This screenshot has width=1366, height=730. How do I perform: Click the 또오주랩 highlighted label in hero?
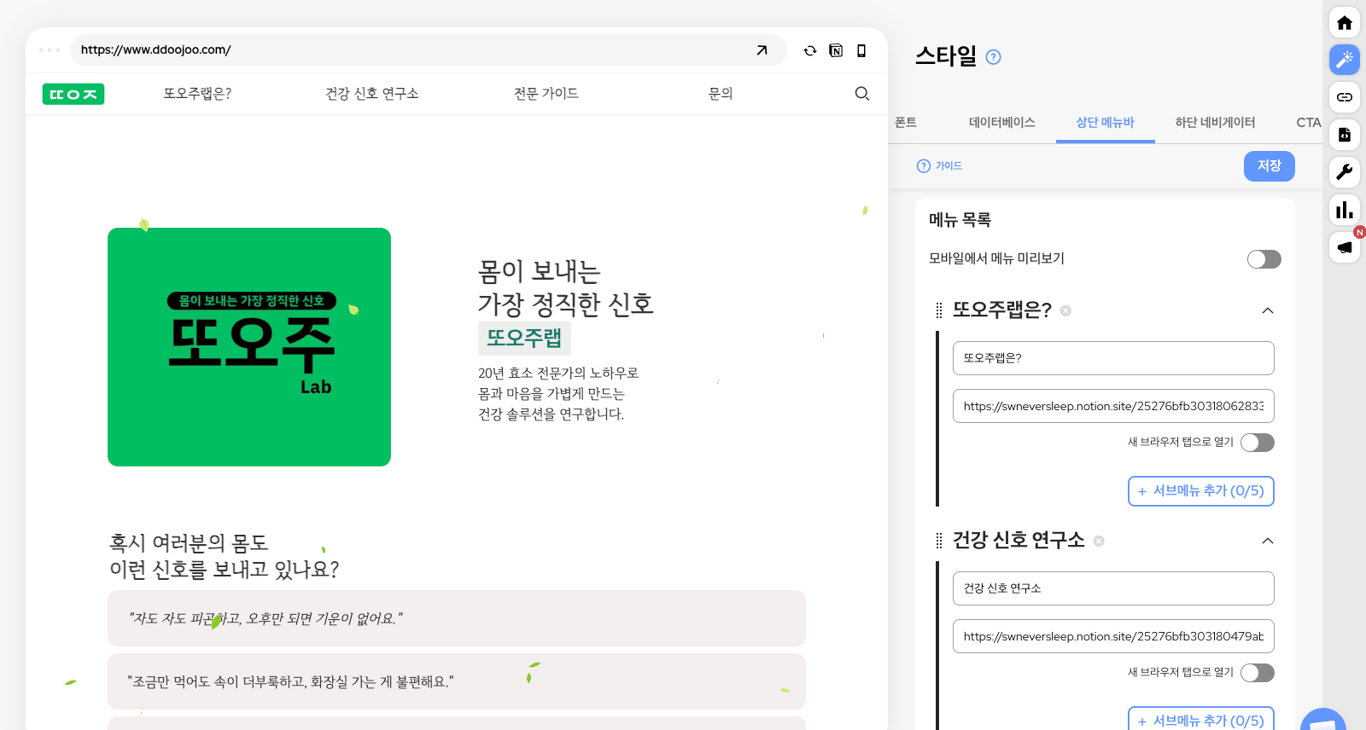click(x=524, y=338)
